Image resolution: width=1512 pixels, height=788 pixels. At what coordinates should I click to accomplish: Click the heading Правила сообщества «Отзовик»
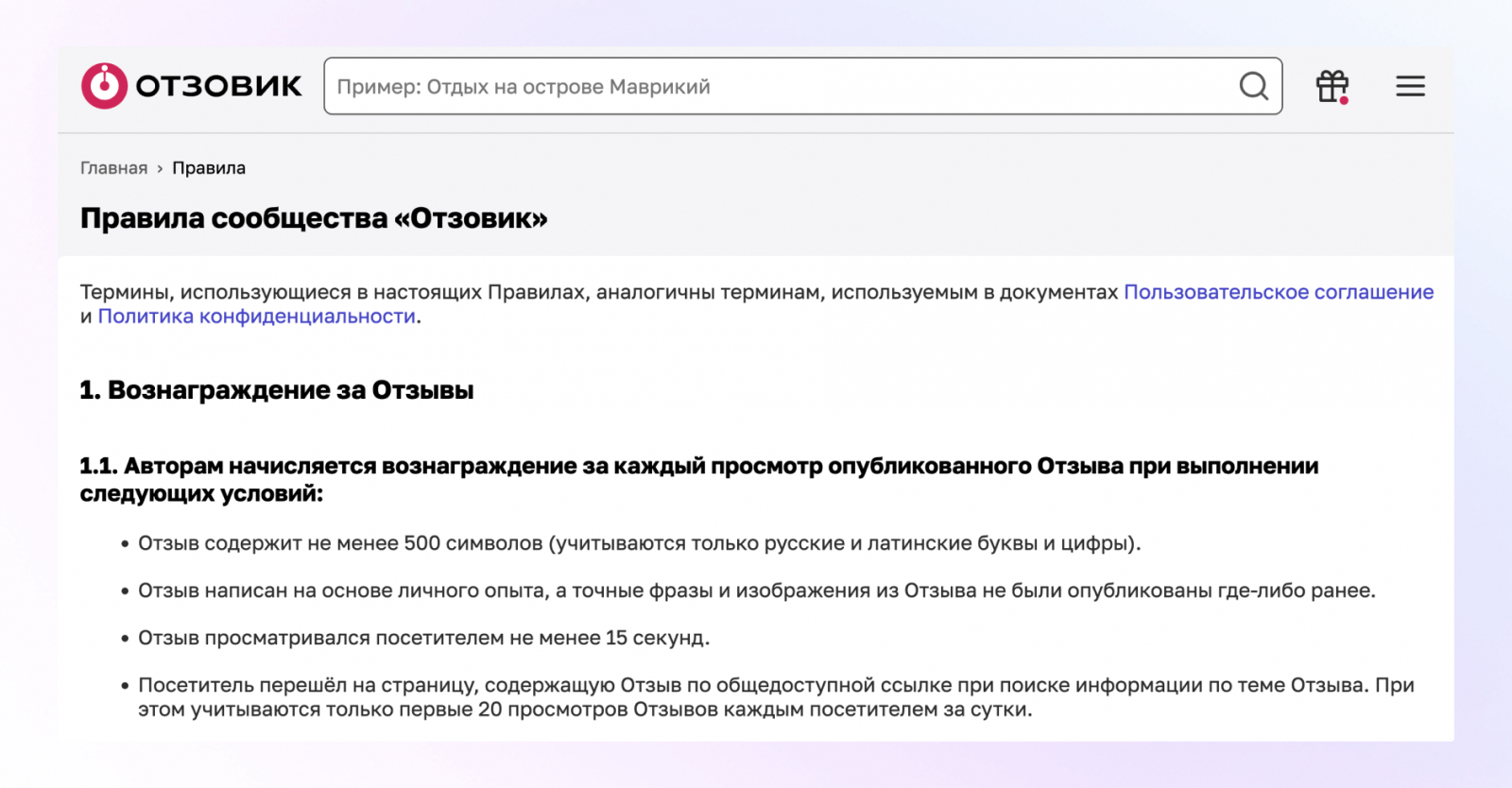tap(314, 218)
